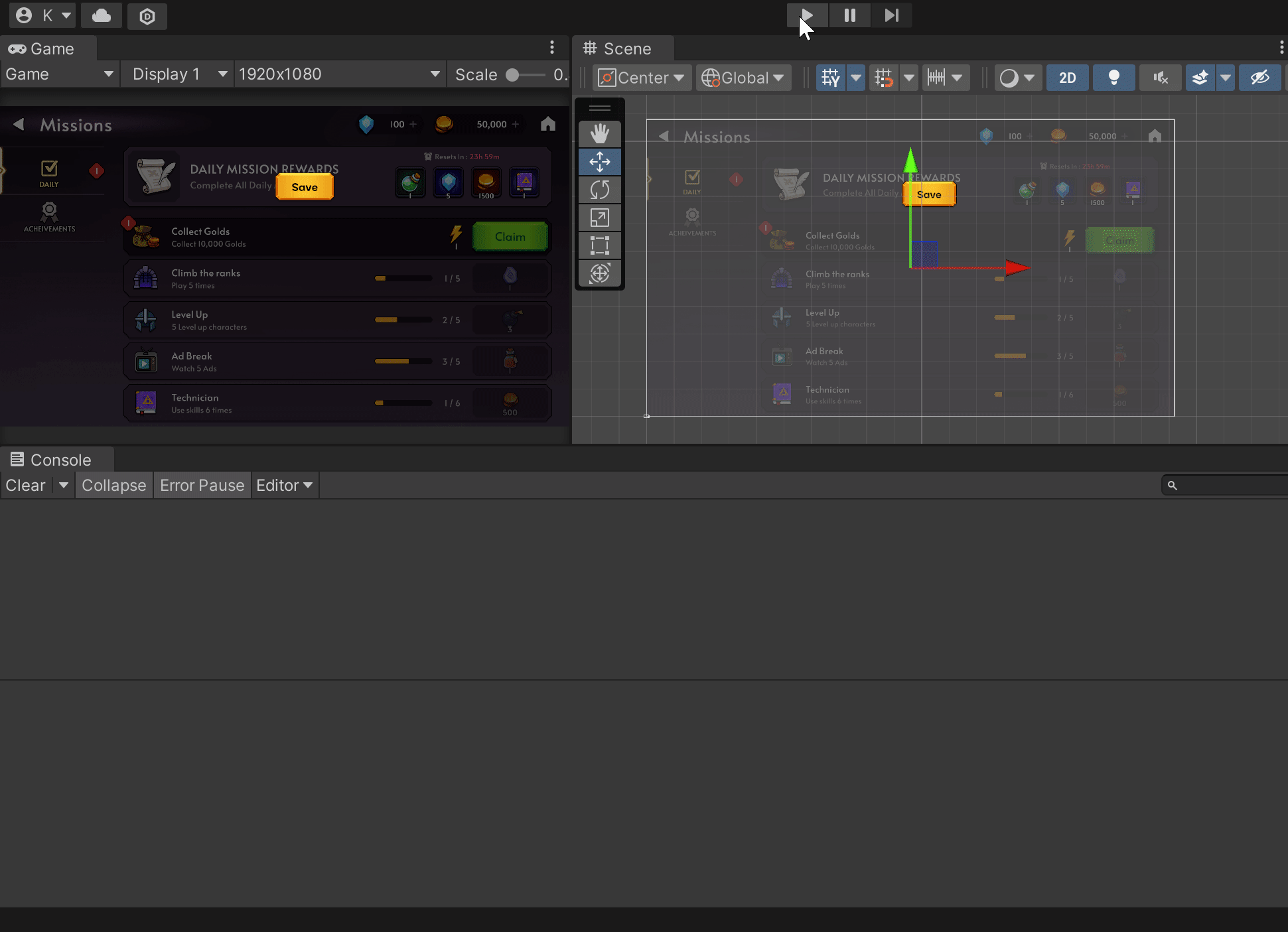Image resolution: width=1288 pixels, height=932 pixels.
Task: Toggle hidden objects scene visibility
Action: [x=1259, y=78]
